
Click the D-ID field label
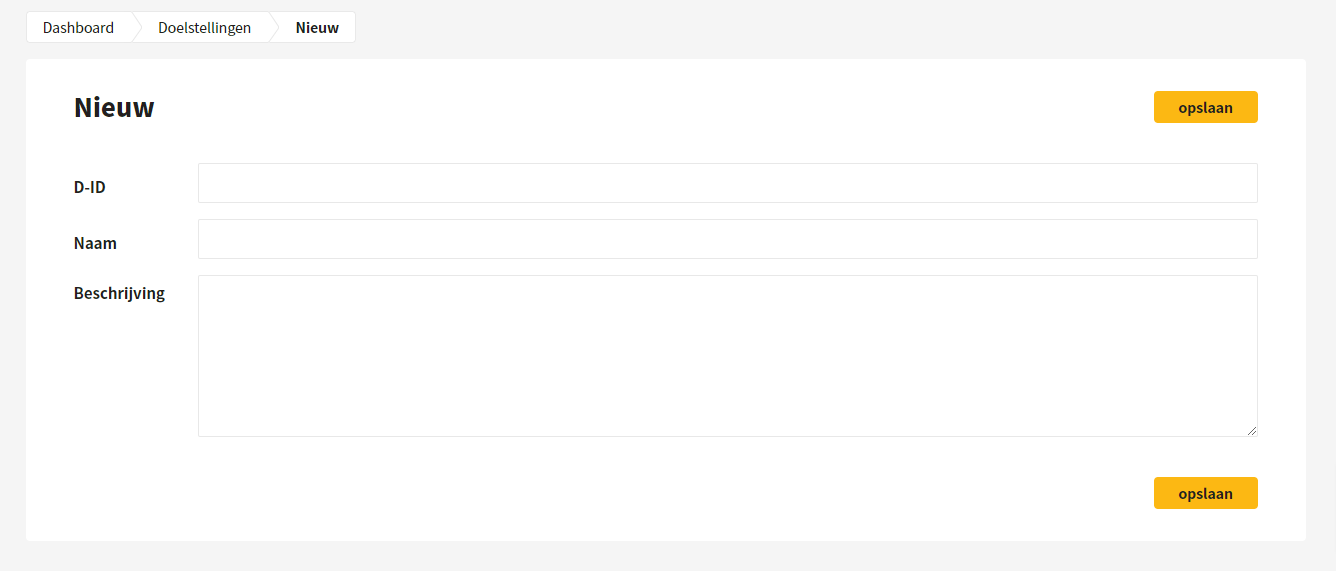pos(90,187)
